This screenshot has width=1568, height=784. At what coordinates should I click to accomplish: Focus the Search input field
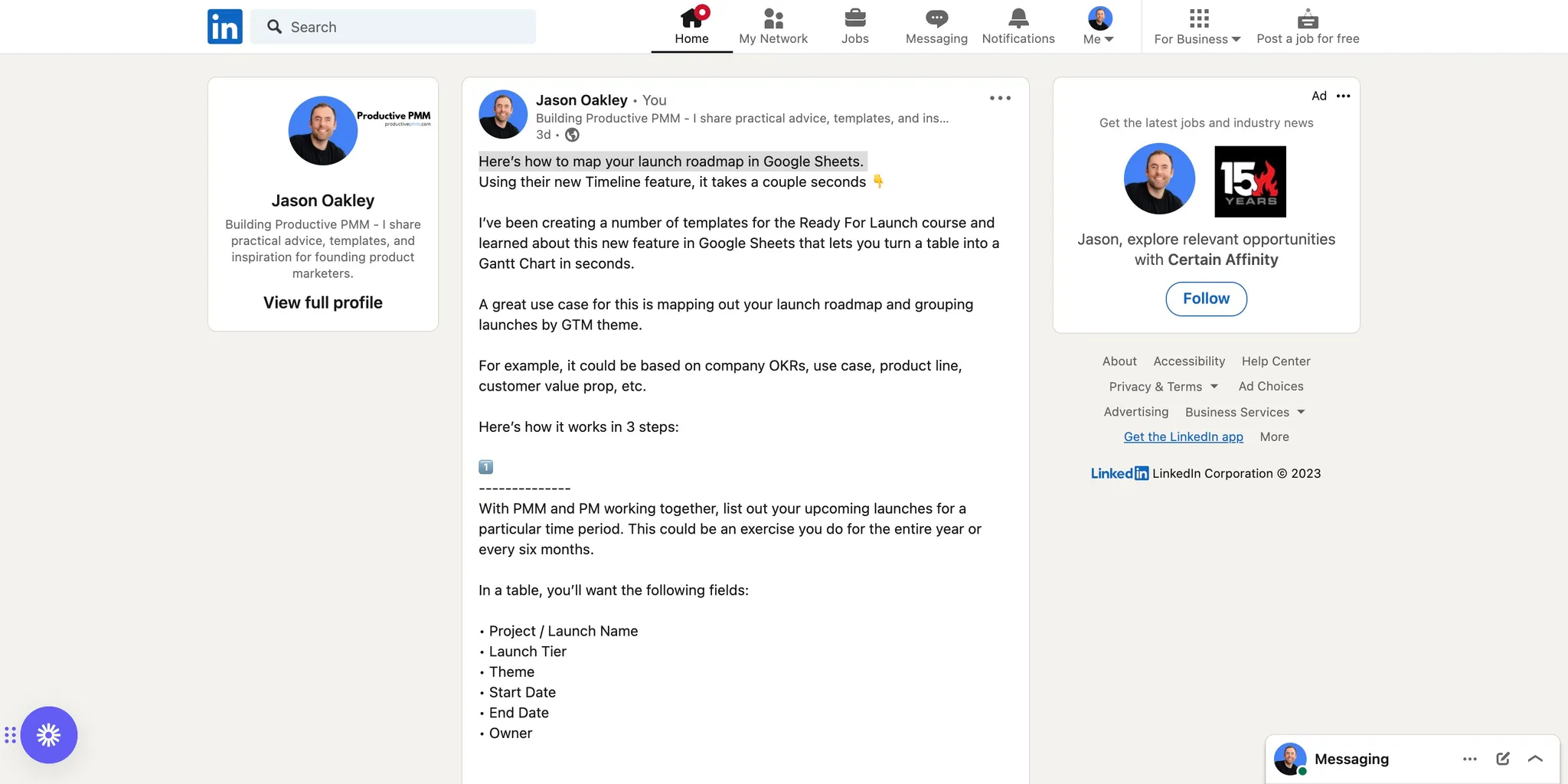pyautogui.click(x=394, y=27)
